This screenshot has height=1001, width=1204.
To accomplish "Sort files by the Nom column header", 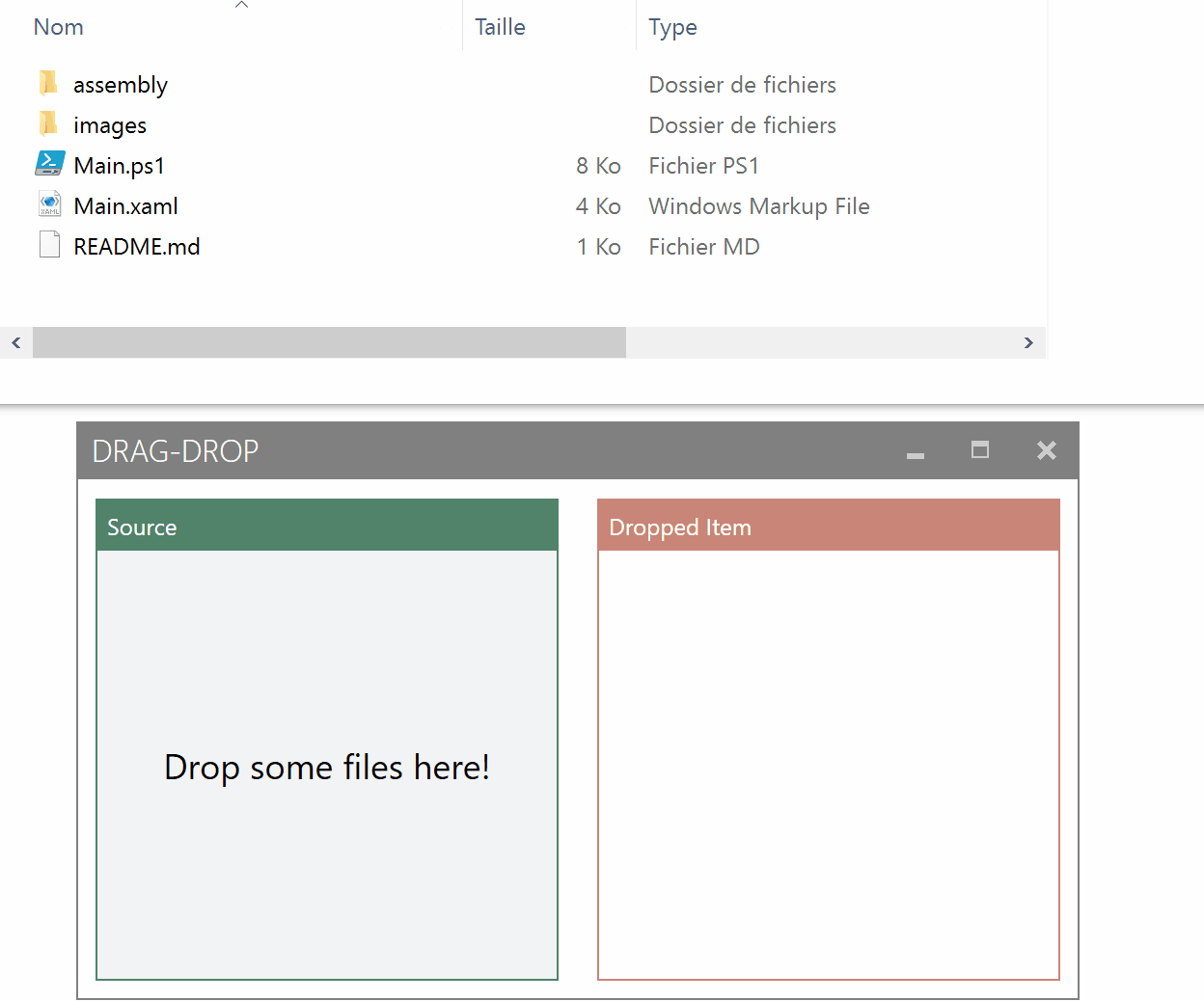I will click(58, 27).
